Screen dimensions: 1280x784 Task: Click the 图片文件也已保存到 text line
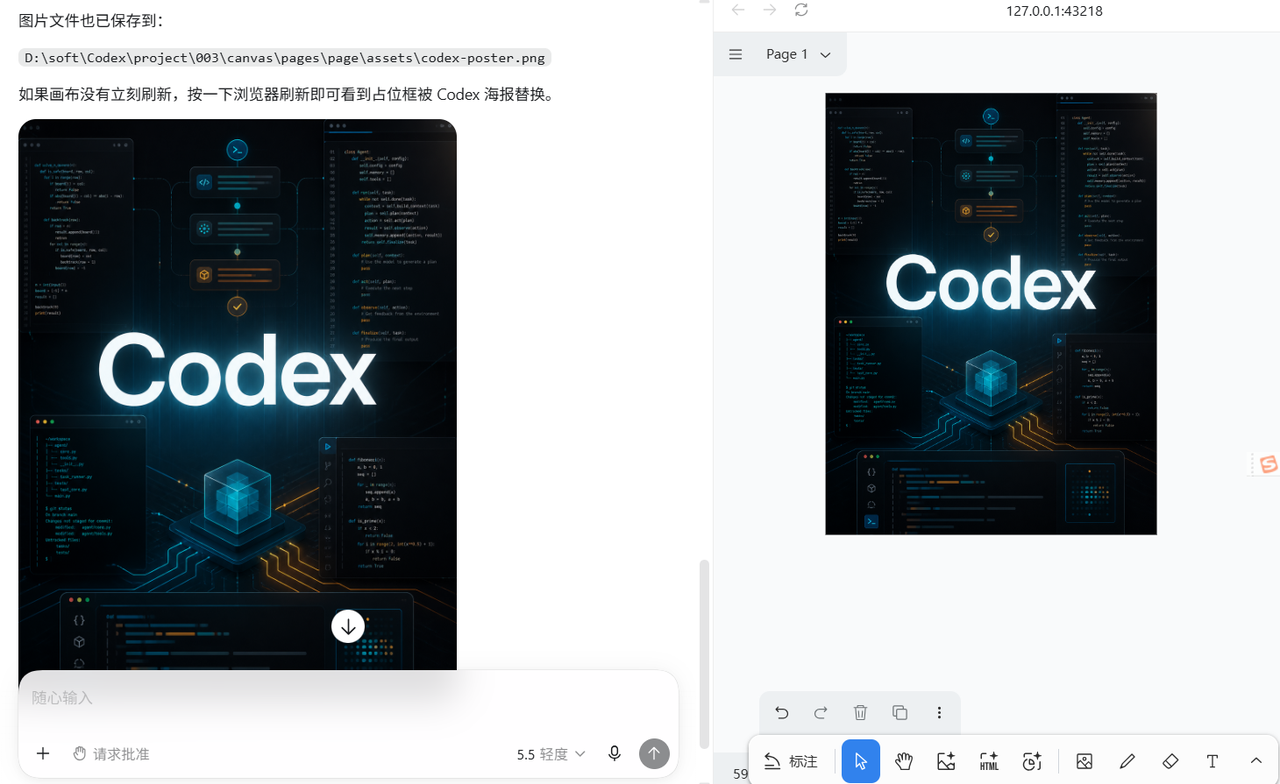(x=91, y=20)
